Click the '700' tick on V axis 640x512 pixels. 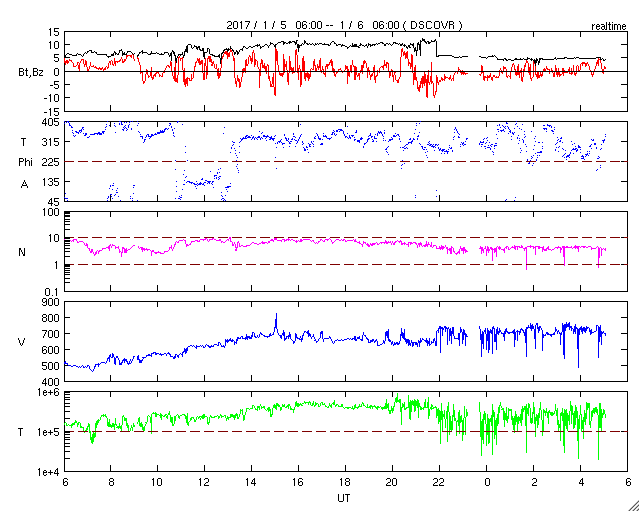point(51,334)
